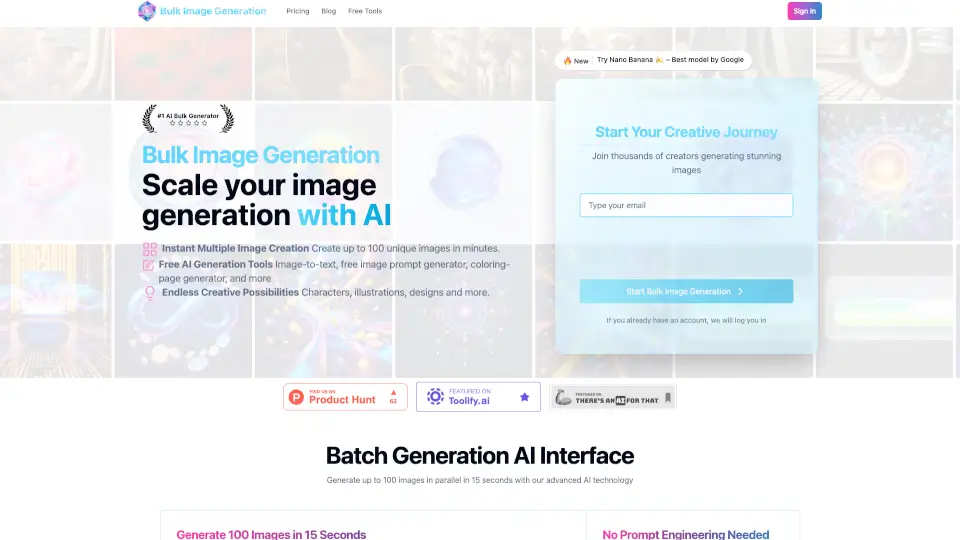Click the Sign In button

coord(804,11)
